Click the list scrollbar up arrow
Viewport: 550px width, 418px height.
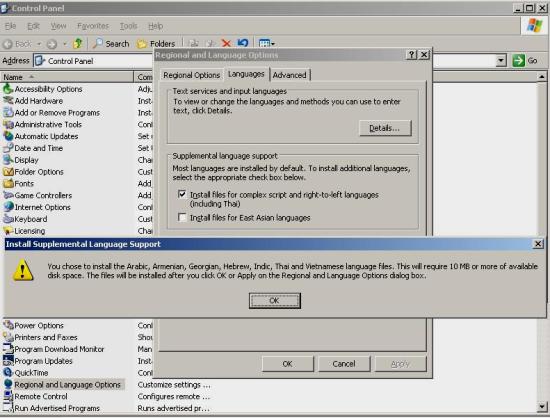[x=542, y=76]
